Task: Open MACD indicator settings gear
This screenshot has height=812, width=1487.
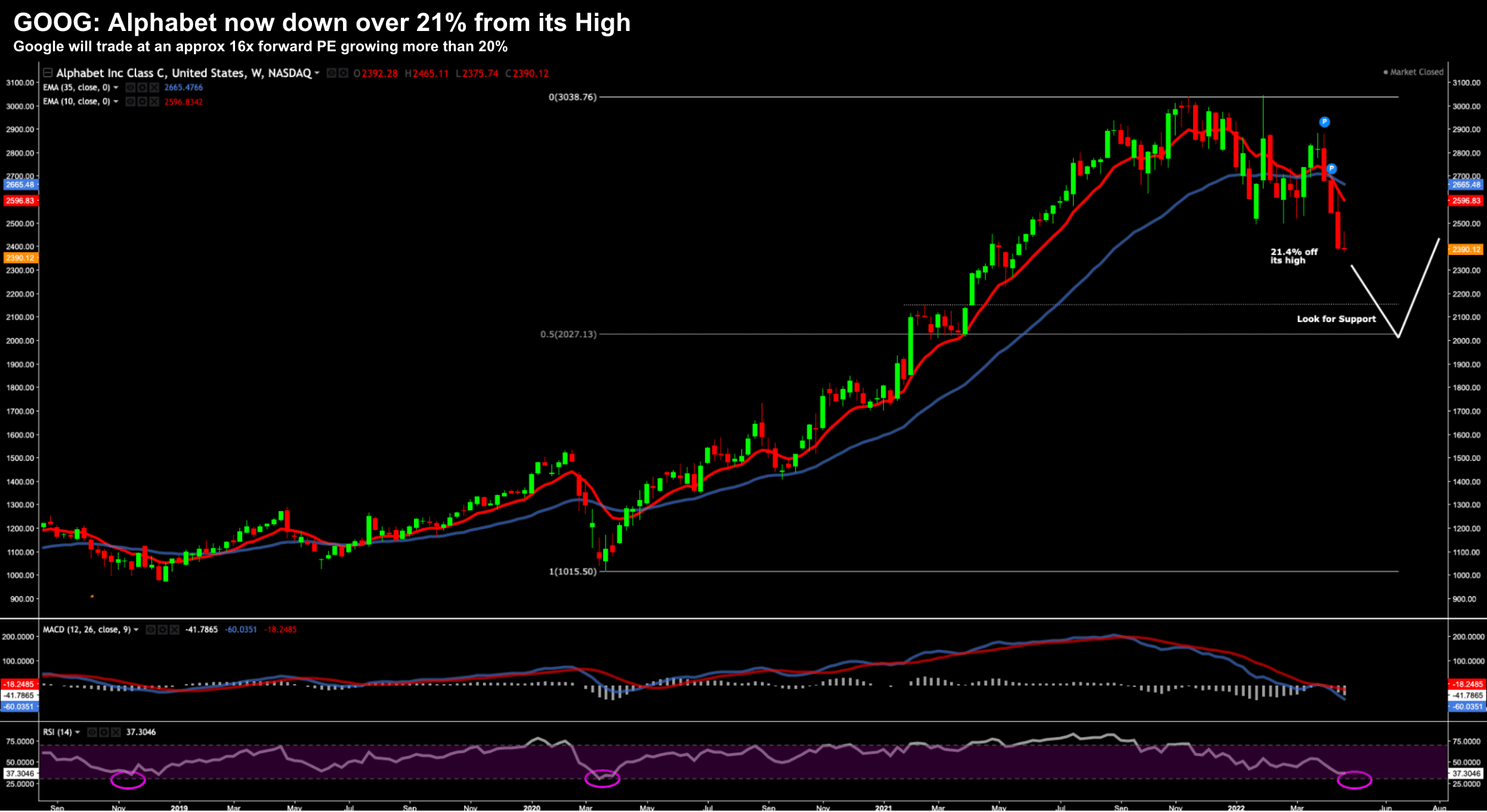Action: (x=162, y=630)
